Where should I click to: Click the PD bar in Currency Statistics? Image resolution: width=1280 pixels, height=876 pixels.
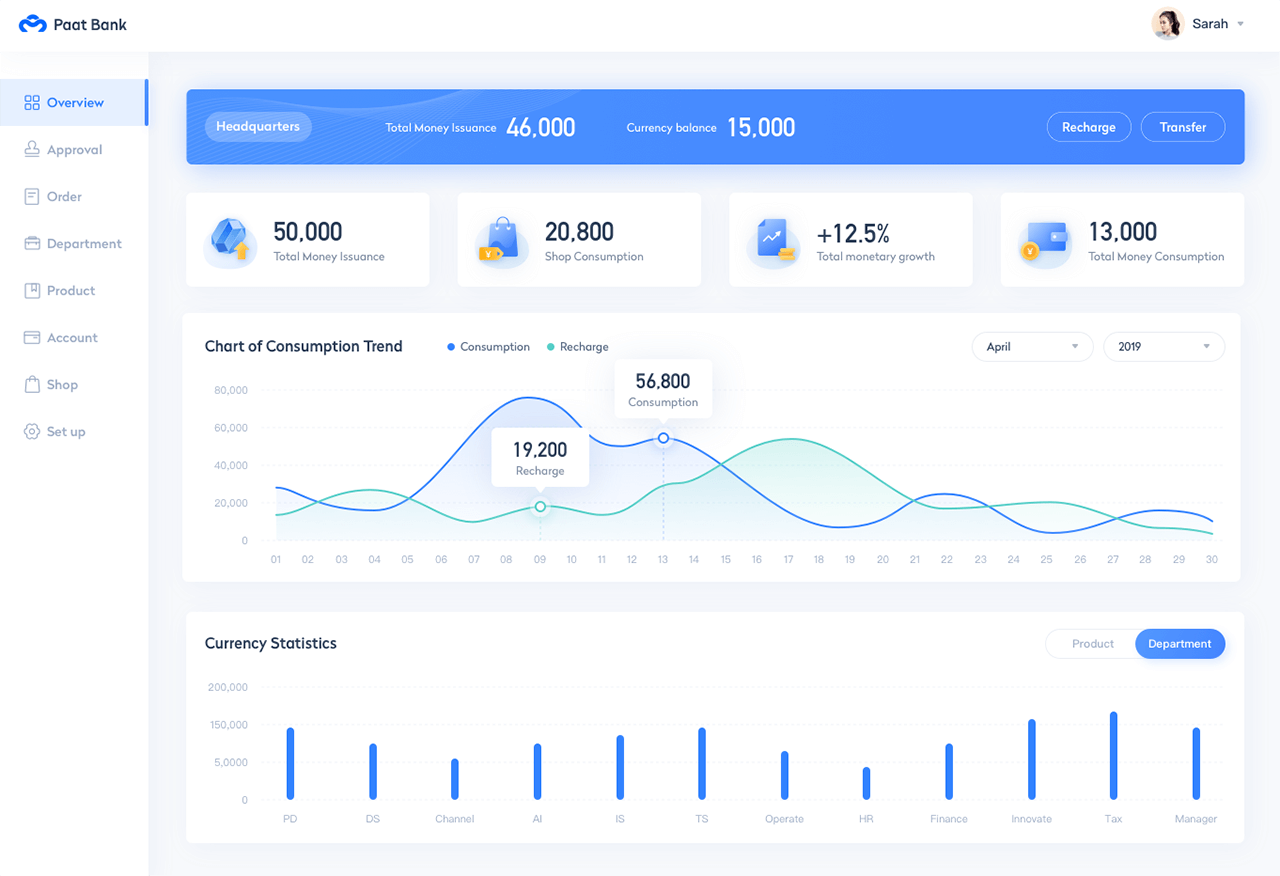(x=290, y=763)
